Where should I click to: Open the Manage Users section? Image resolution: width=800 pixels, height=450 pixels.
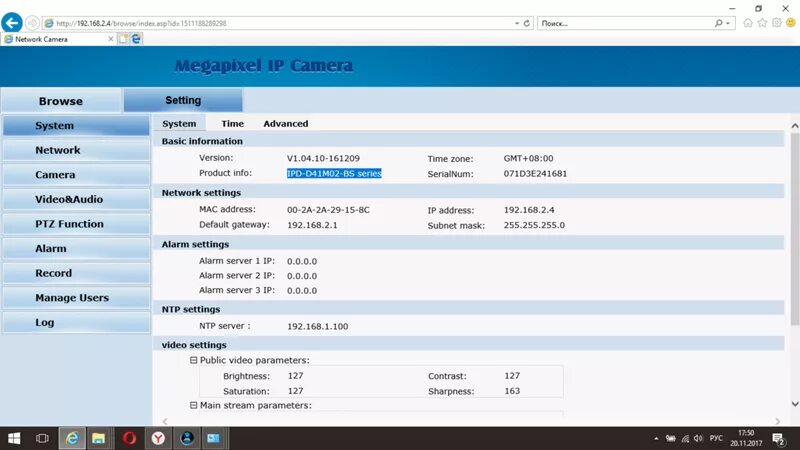click(x=76, y=297)
